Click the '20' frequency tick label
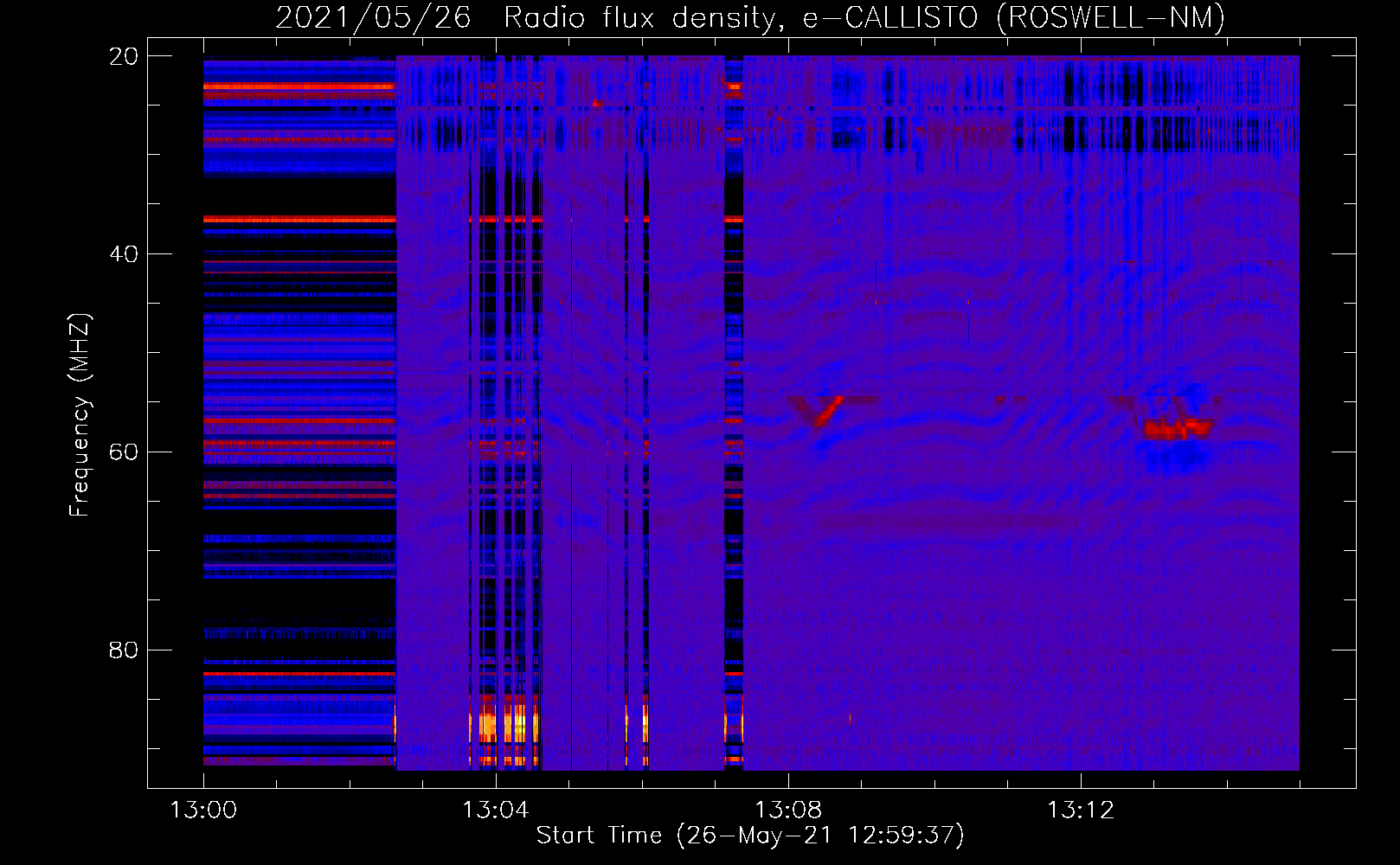Viewport: 1400px width, 865px height. click(x=124, y=56)
